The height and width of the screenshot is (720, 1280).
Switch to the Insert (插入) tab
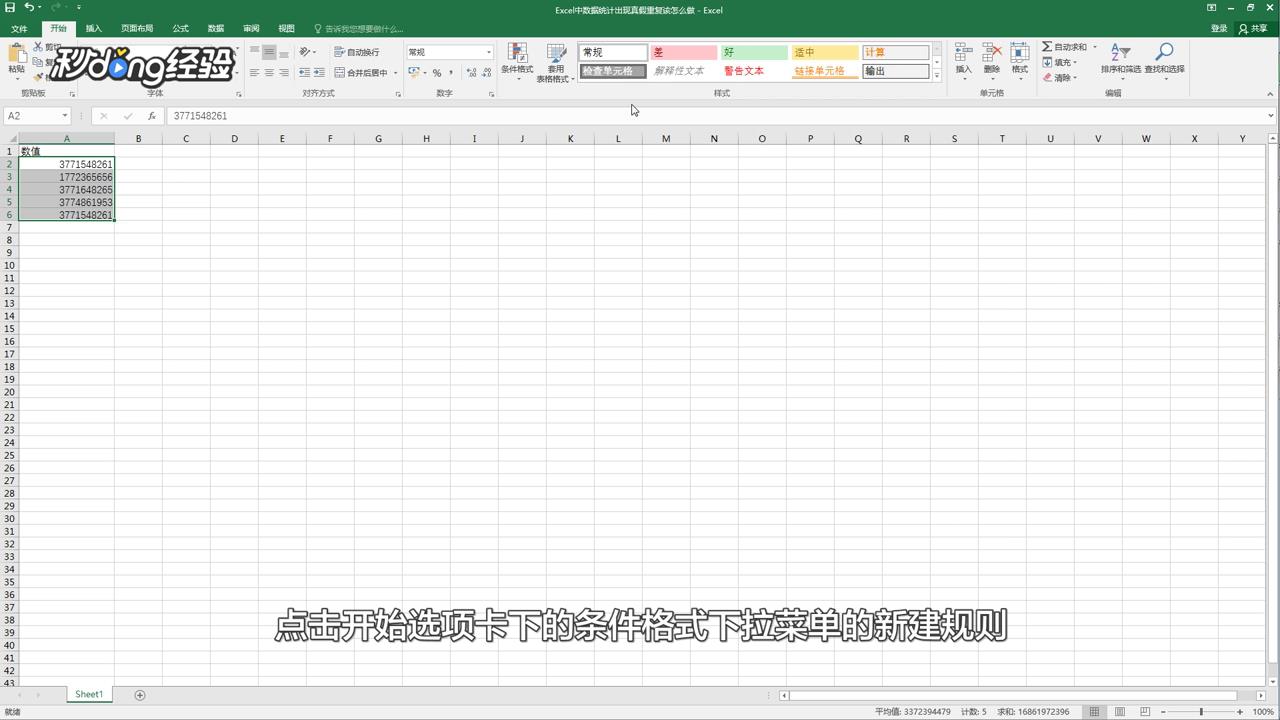(93, 29)
